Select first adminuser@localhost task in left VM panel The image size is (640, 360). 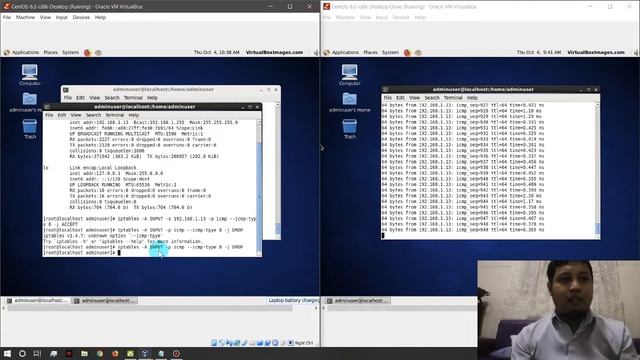tap(37, 300)
